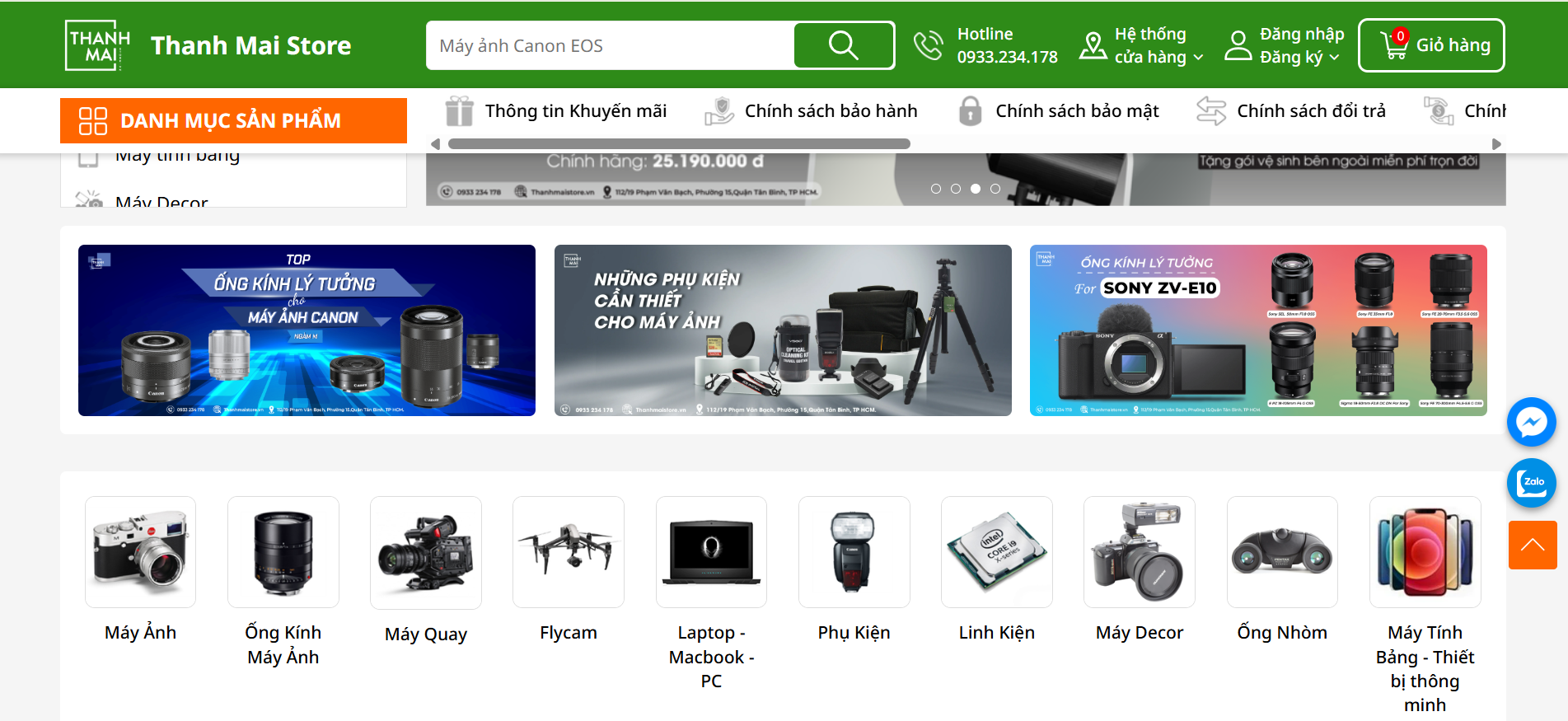Click the Máy Ảnh camera category image

(140, 552)
